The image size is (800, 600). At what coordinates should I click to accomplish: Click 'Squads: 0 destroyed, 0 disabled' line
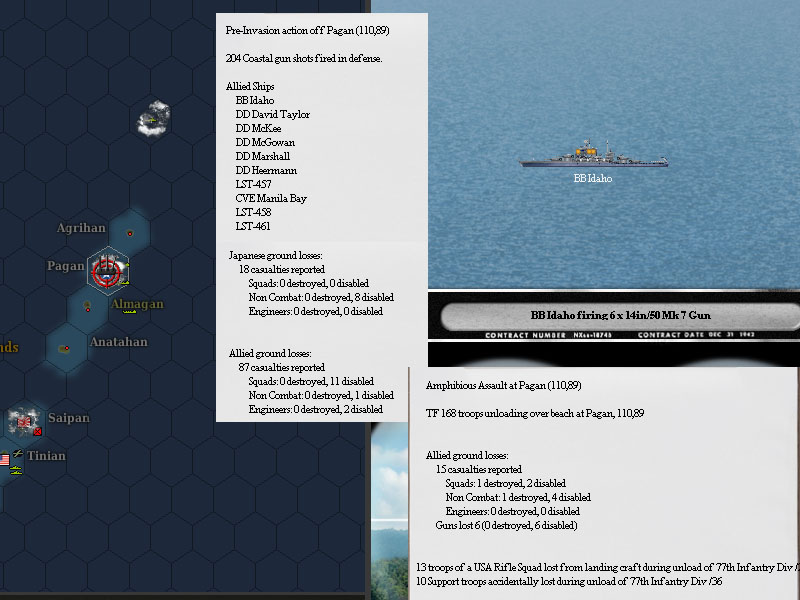(x=309, y=284)
